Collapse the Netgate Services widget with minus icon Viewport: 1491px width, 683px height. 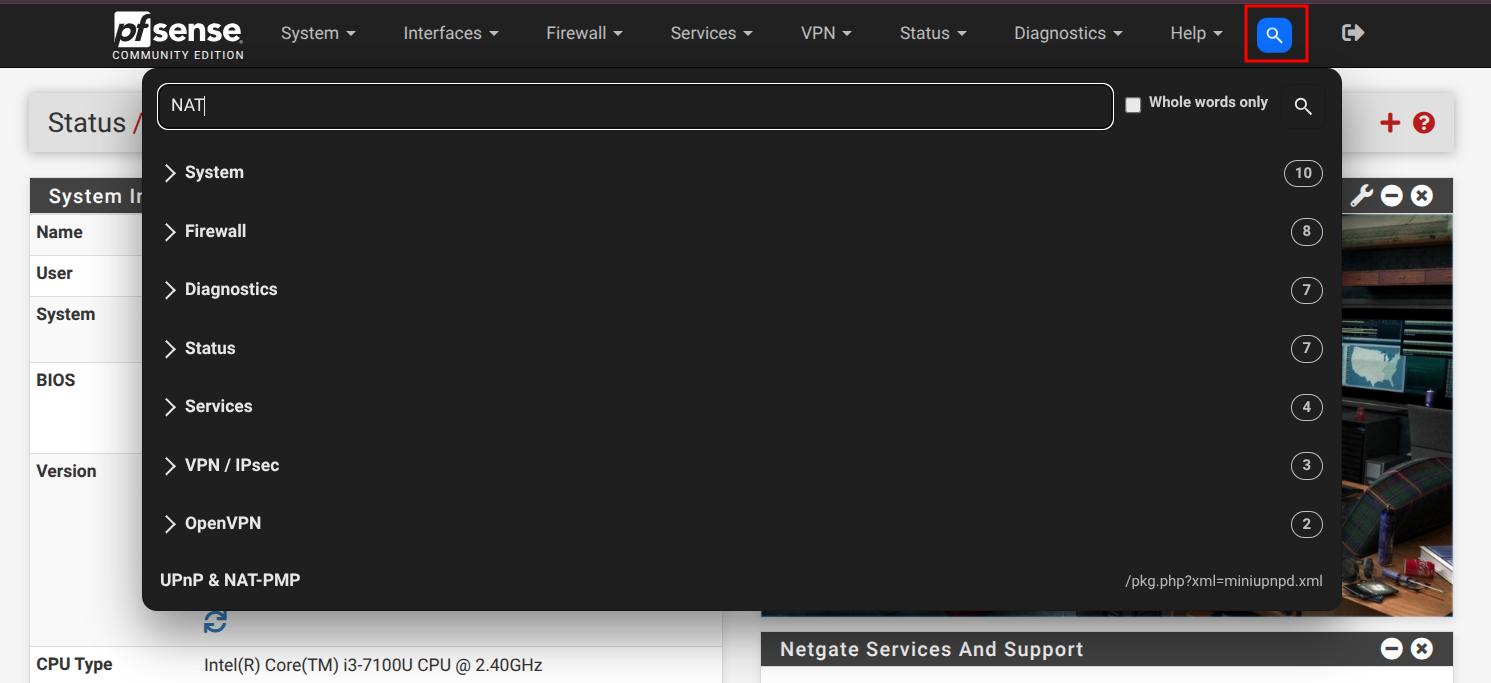pyautogui.click(x=1391, y=648)
